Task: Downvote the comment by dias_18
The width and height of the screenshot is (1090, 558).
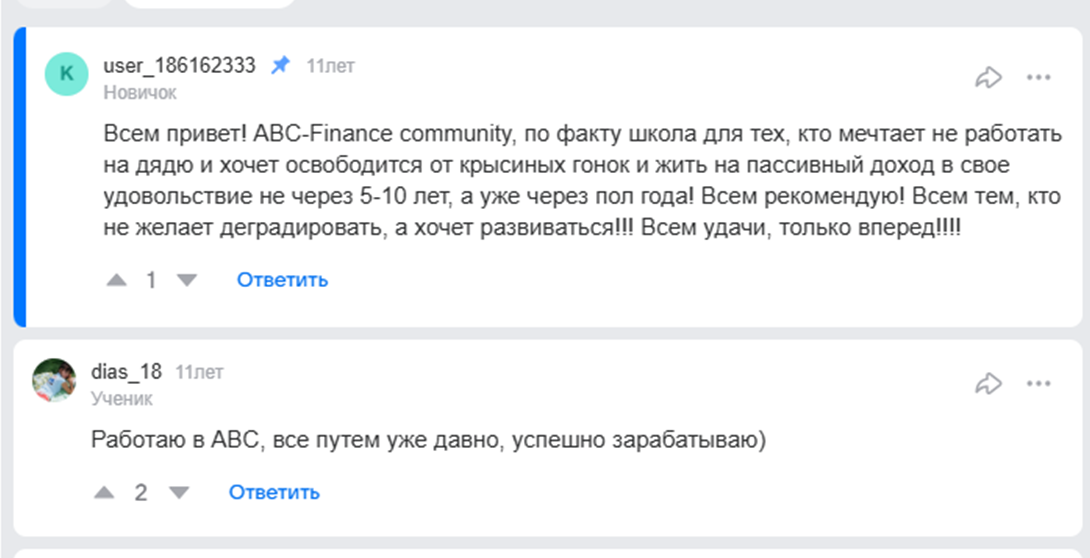Action: 179,492
